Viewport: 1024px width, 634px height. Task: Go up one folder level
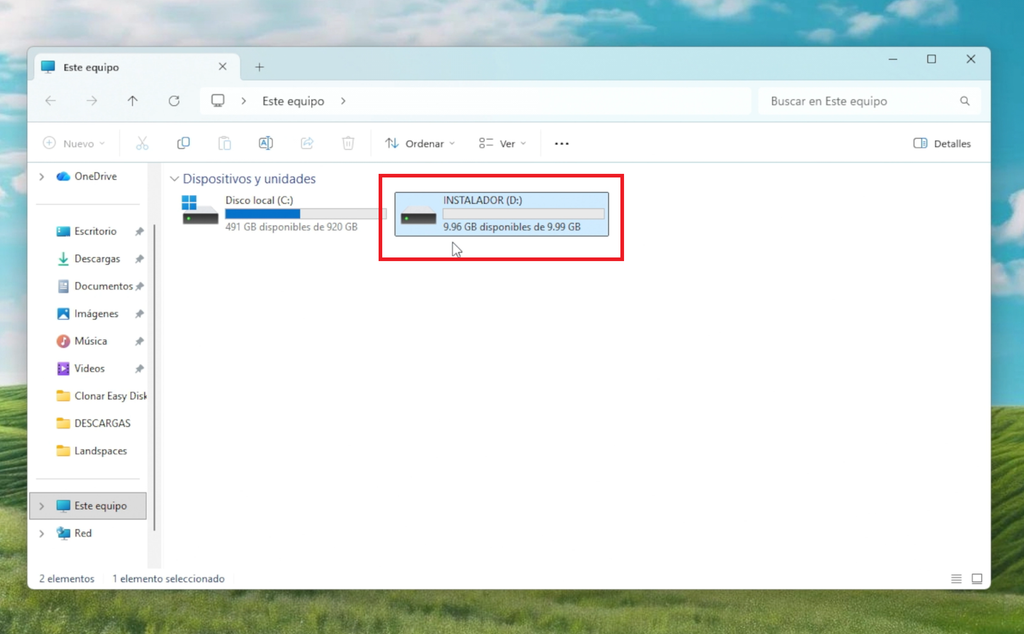pos(133,101)
